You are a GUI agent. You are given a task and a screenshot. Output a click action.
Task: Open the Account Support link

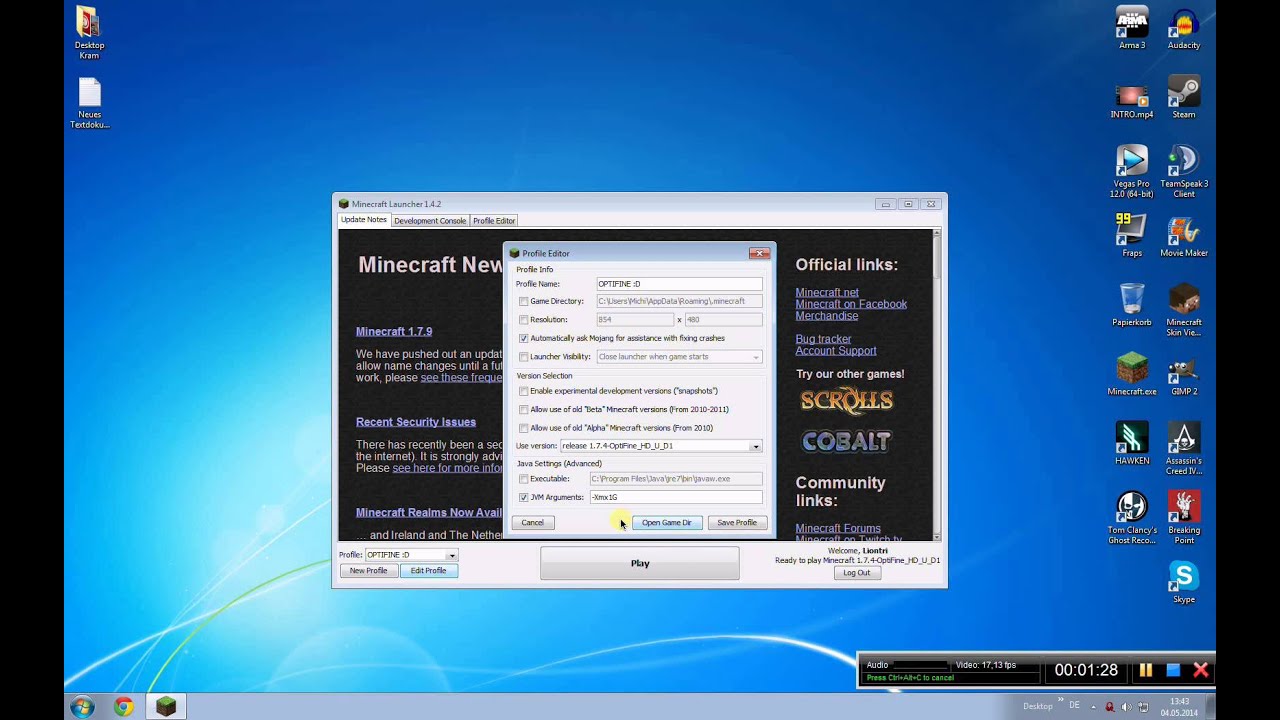pos(836,351)
